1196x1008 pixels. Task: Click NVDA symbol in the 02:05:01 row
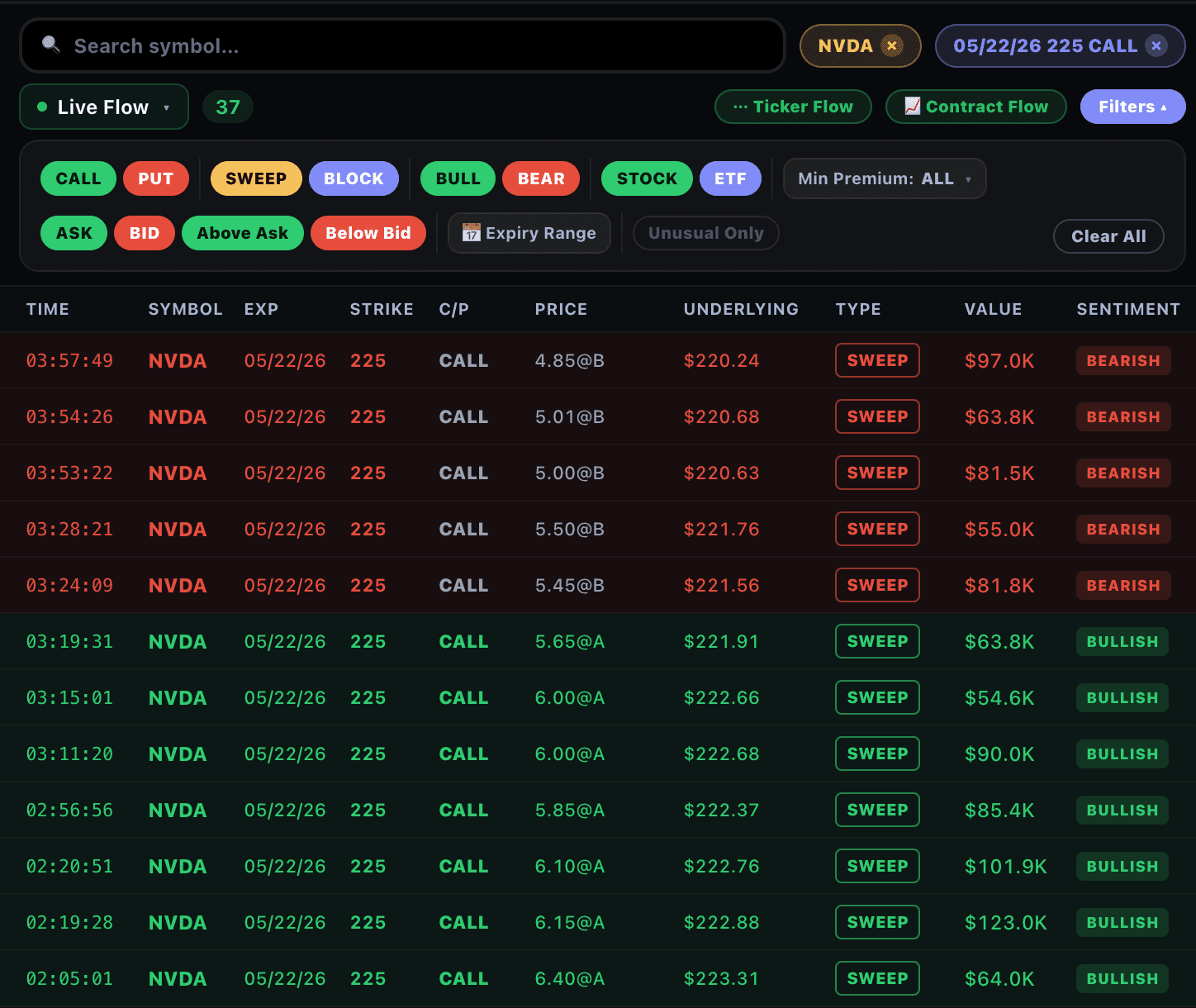point(178,978)
